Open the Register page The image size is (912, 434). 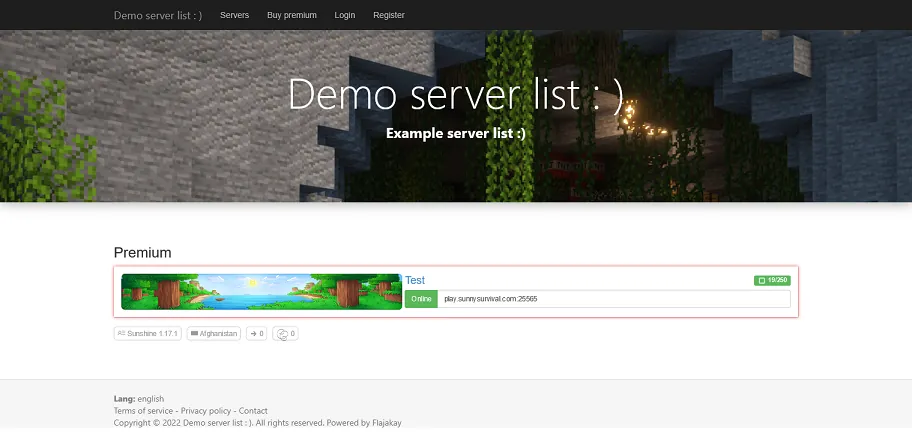click(389, 15)
